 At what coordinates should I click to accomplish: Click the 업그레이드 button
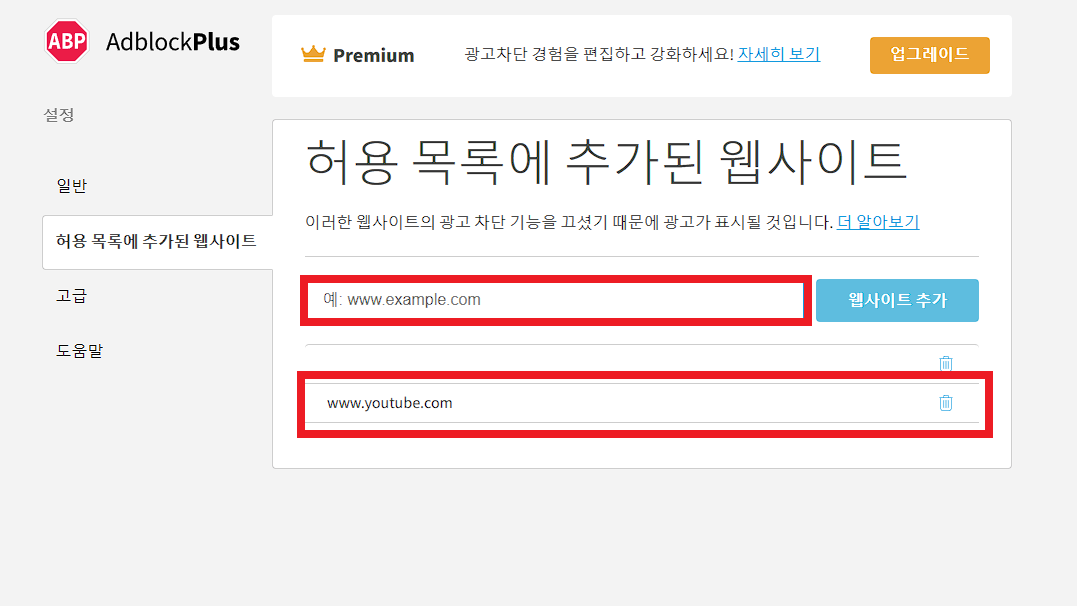(x=929, y=55)
